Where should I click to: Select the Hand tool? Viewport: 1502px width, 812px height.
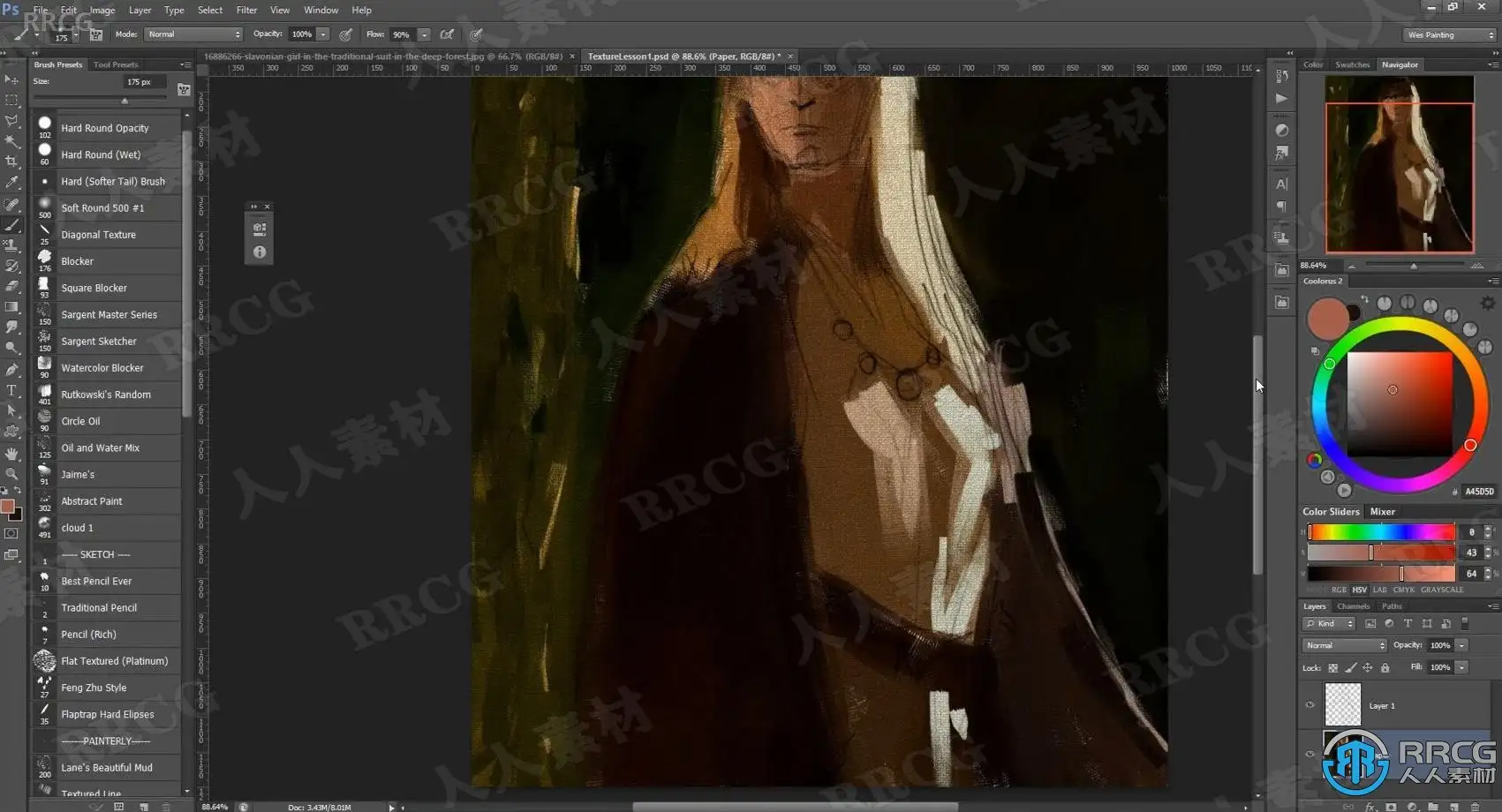click(x=11, y=454)
